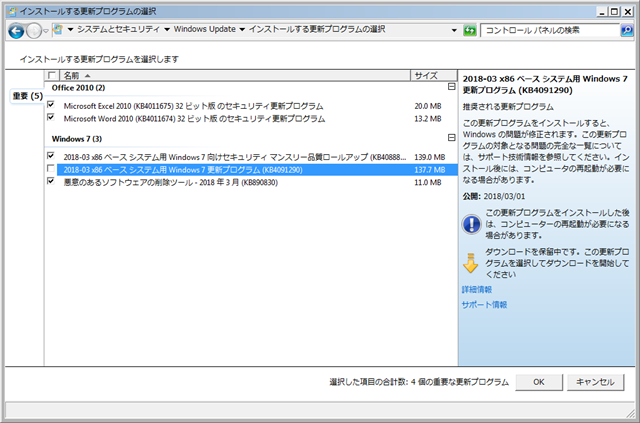Select the highlighted KB4091290 update row
640x423 pixels.
pyautogui.click(x=257, y=170)
